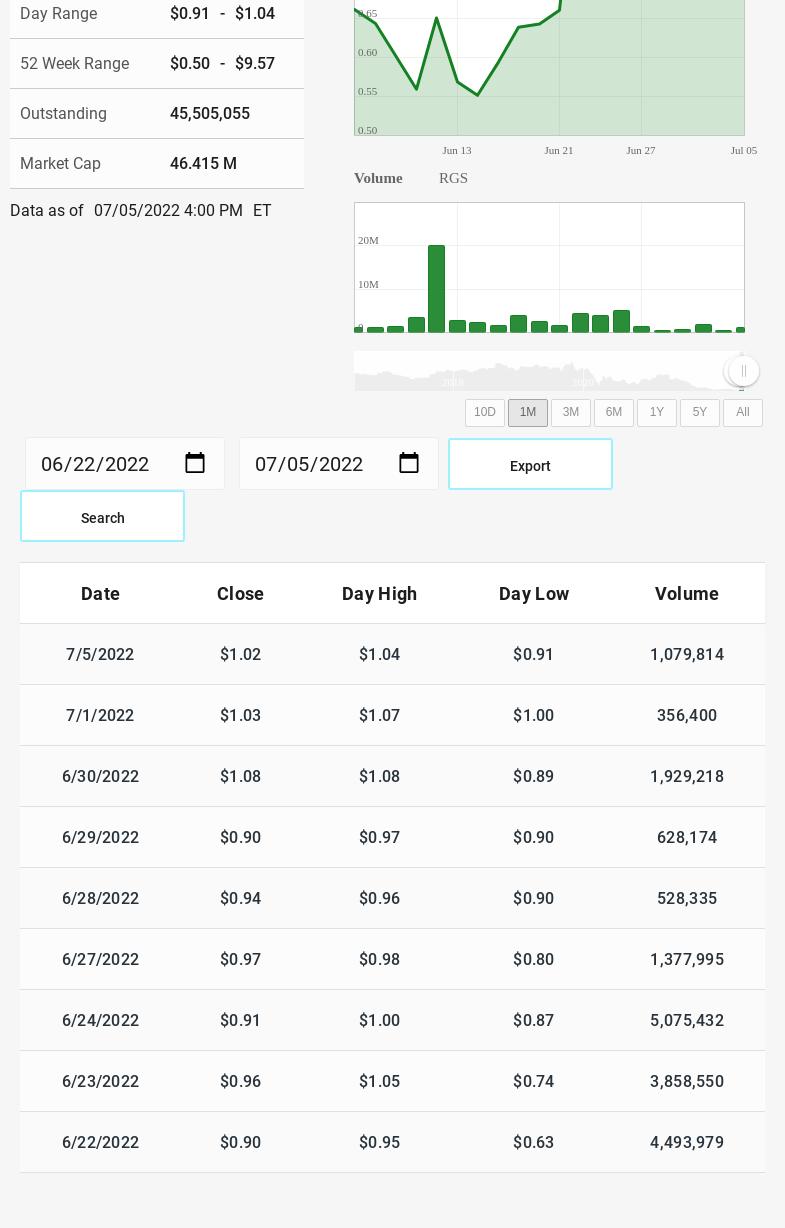Switch chart to 3M range
The width and height of the screenshot is (785, 1228).
(571, 413)
